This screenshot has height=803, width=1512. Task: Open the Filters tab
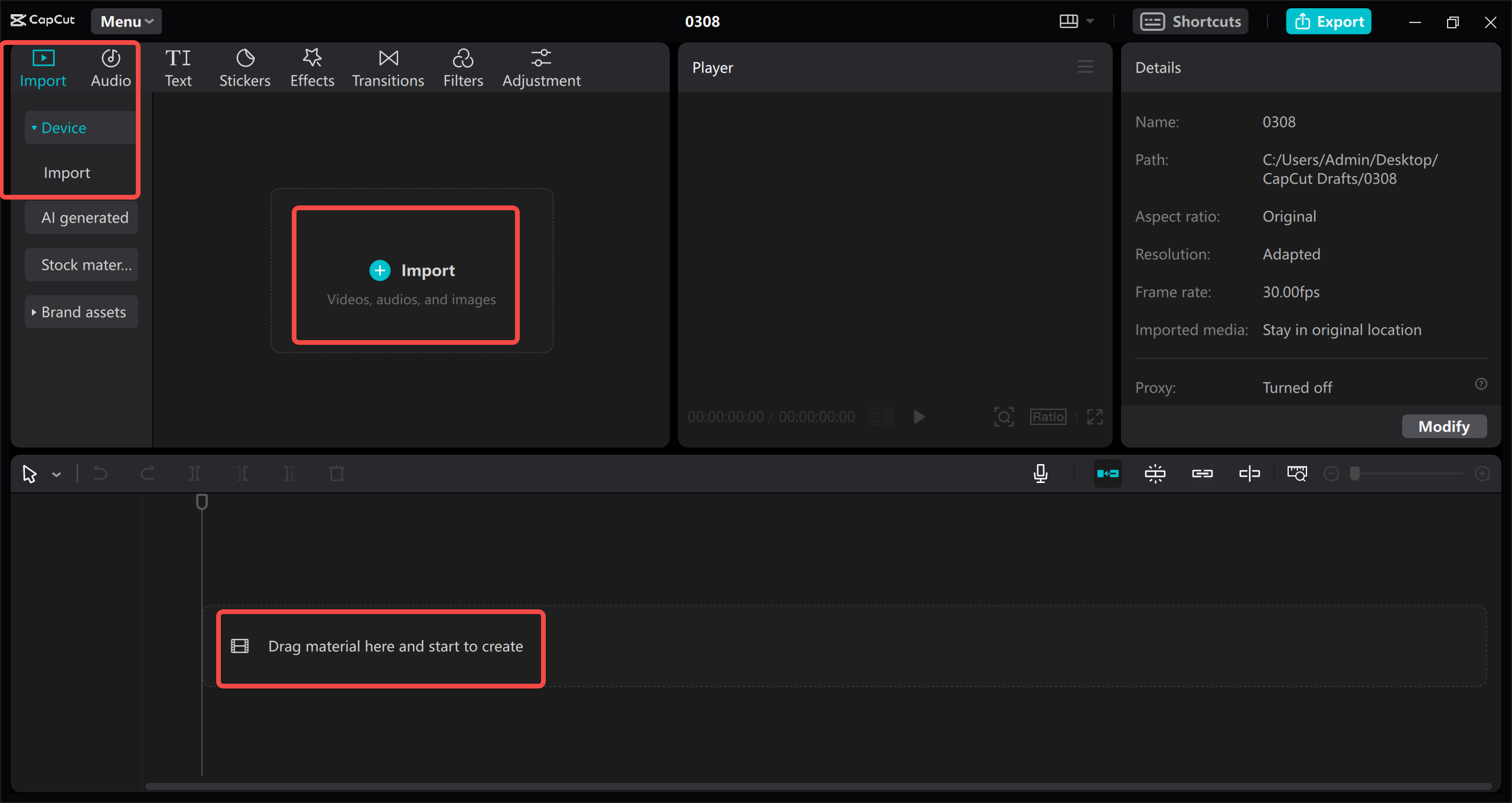tap(463, 68)
